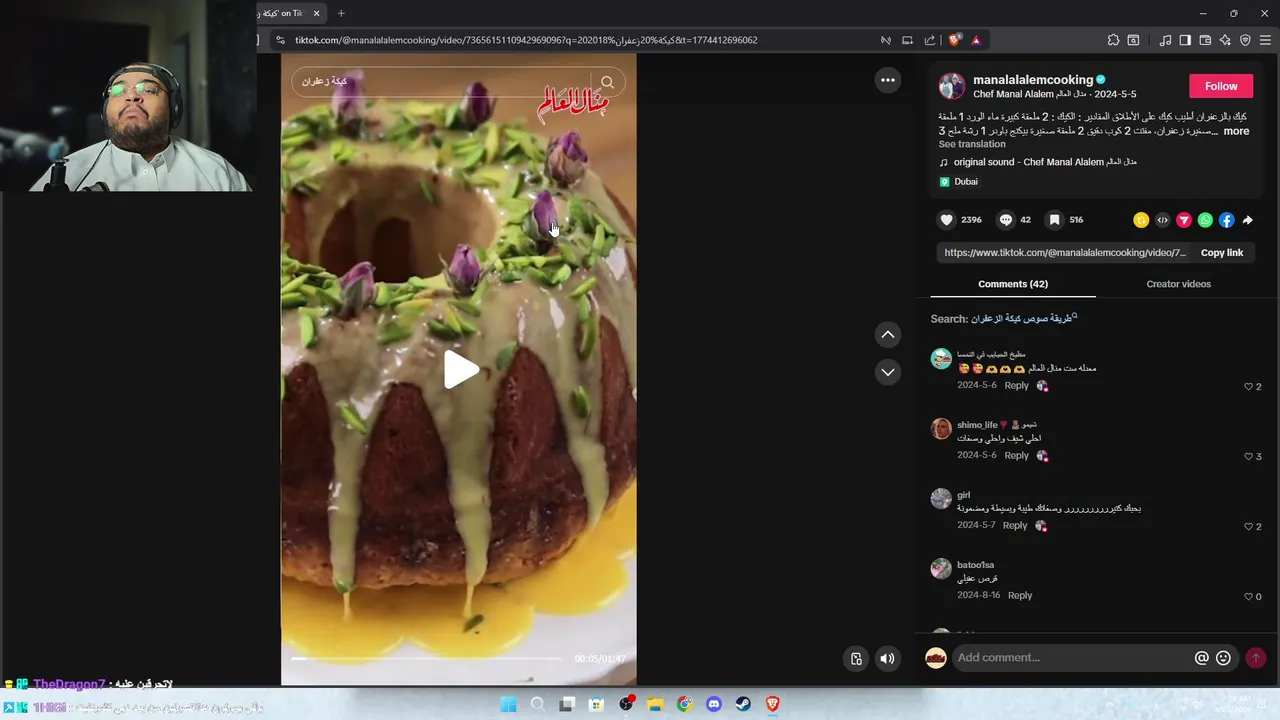Open Brave Leo AI sparkle icon
This screenshot has width=1280, height=720.
pos(1225,40)
